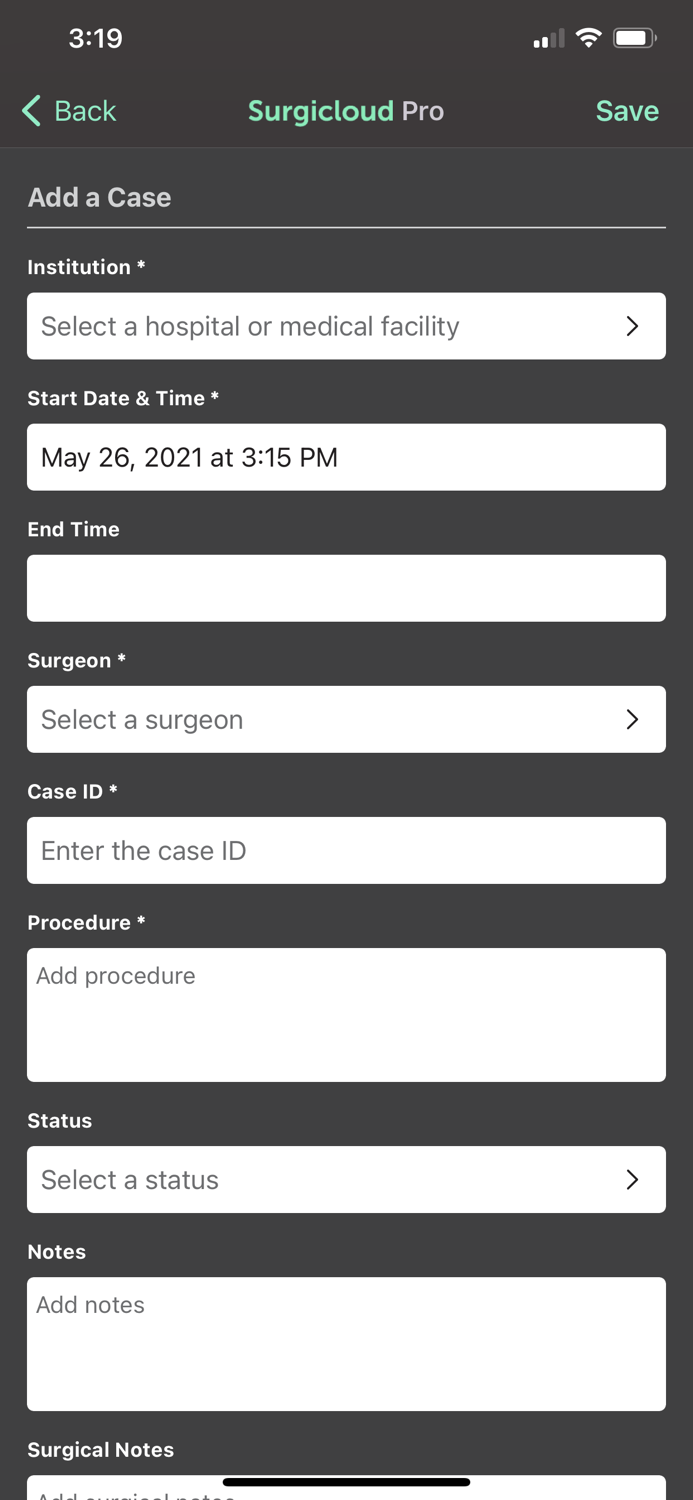The width and height of the screenshot is (693, 1500).
Task: Select the Start Date & Time field
Action: coord(346,457)
